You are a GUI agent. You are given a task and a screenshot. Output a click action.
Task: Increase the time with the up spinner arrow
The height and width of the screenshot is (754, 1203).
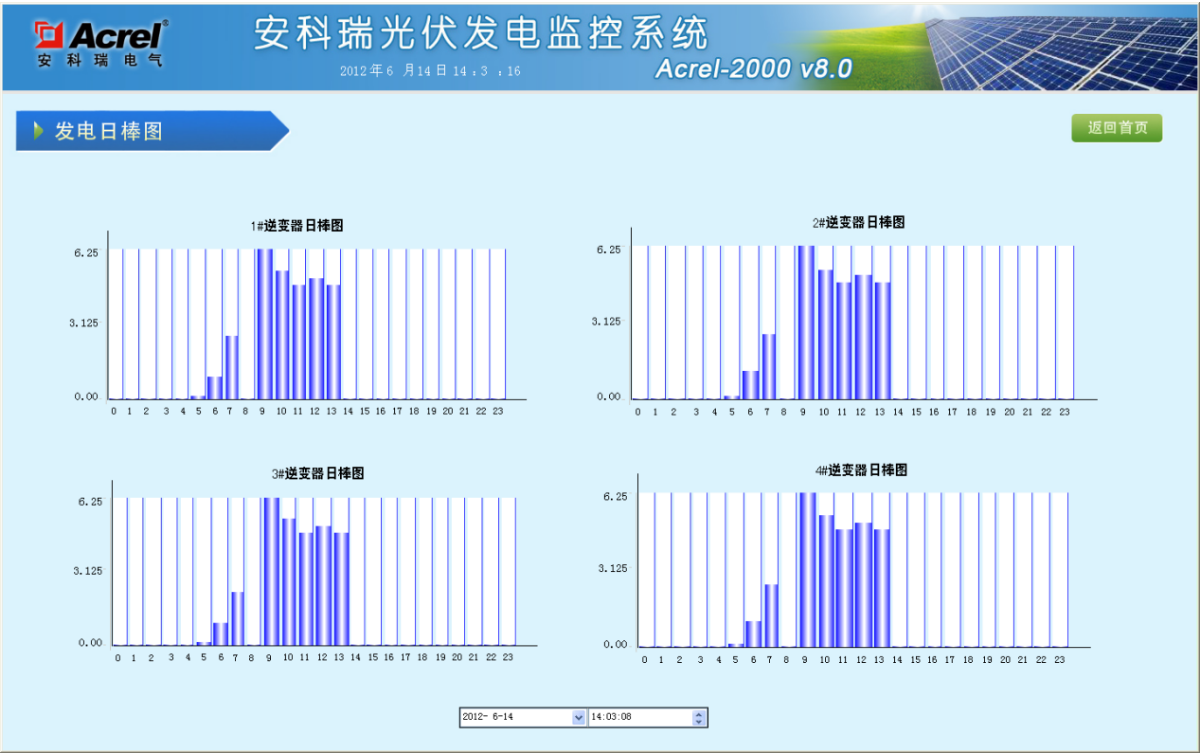699,713
